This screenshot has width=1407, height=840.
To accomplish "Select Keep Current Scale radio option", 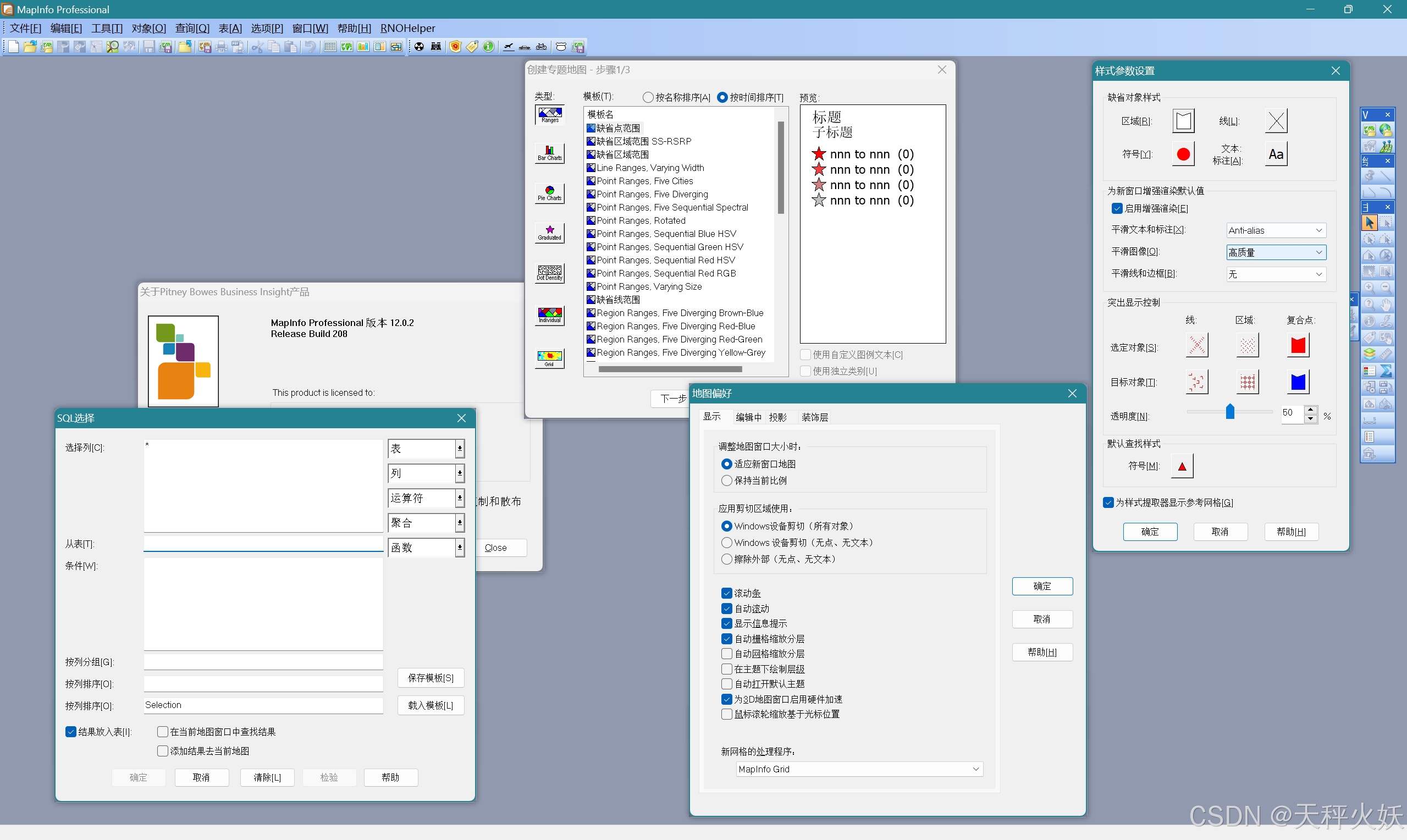I will tap(727, 480).
